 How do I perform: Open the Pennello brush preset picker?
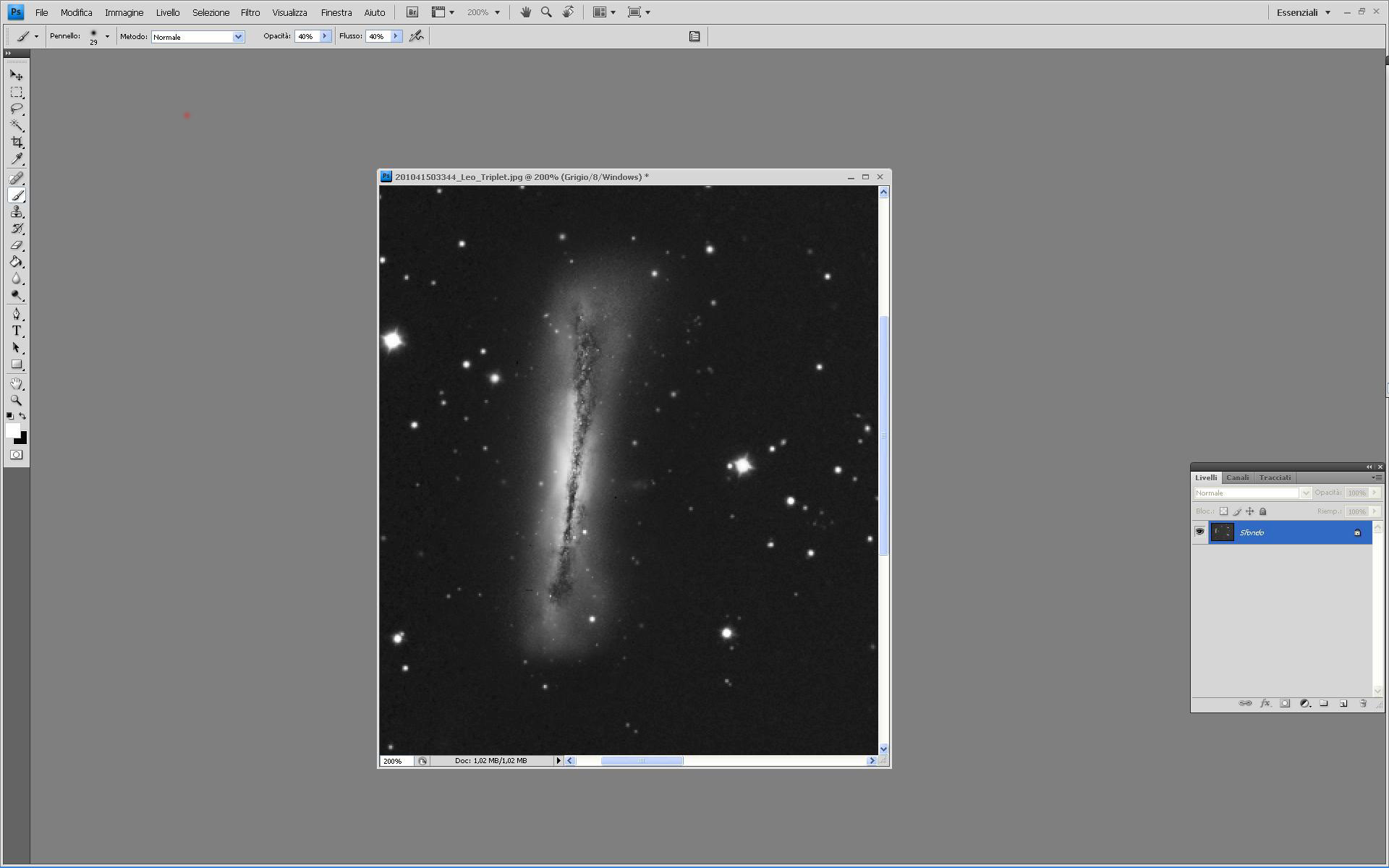tap(107, 36)
